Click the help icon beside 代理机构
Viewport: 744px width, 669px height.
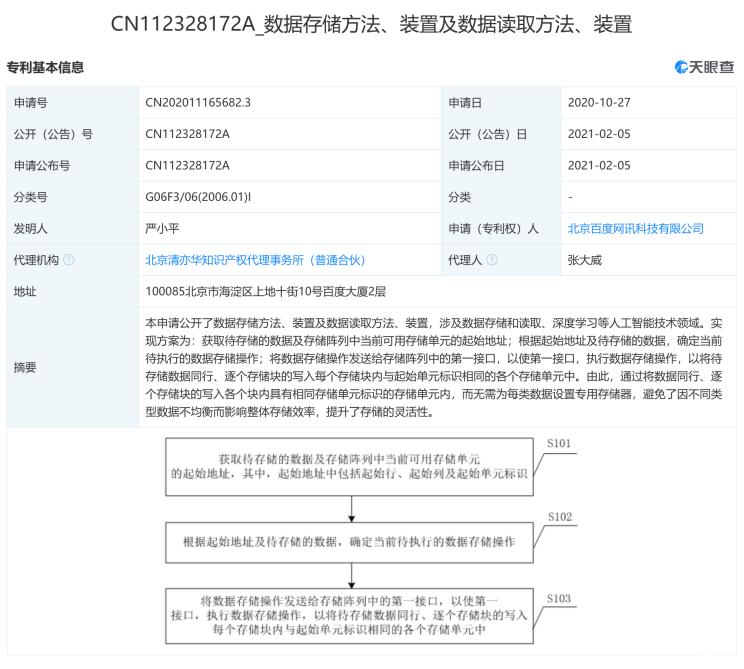click(x=69, y=259)
